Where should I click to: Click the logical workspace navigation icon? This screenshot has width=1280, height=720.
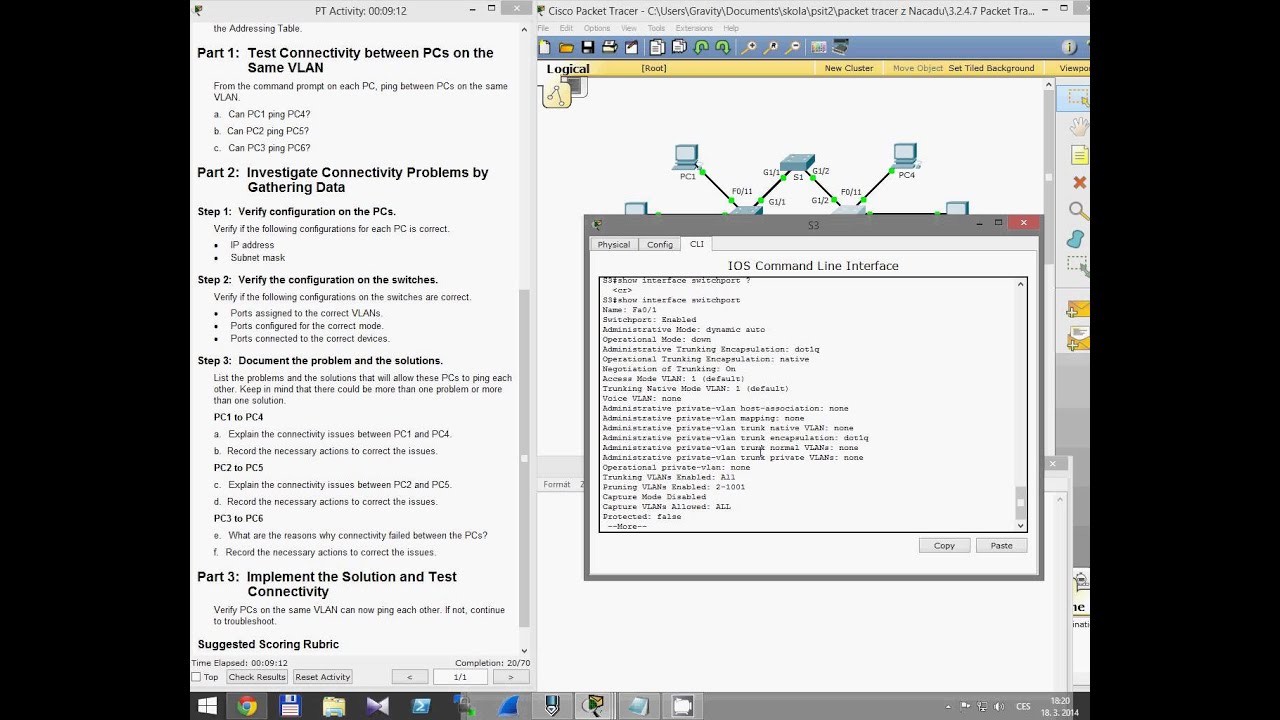557,95
